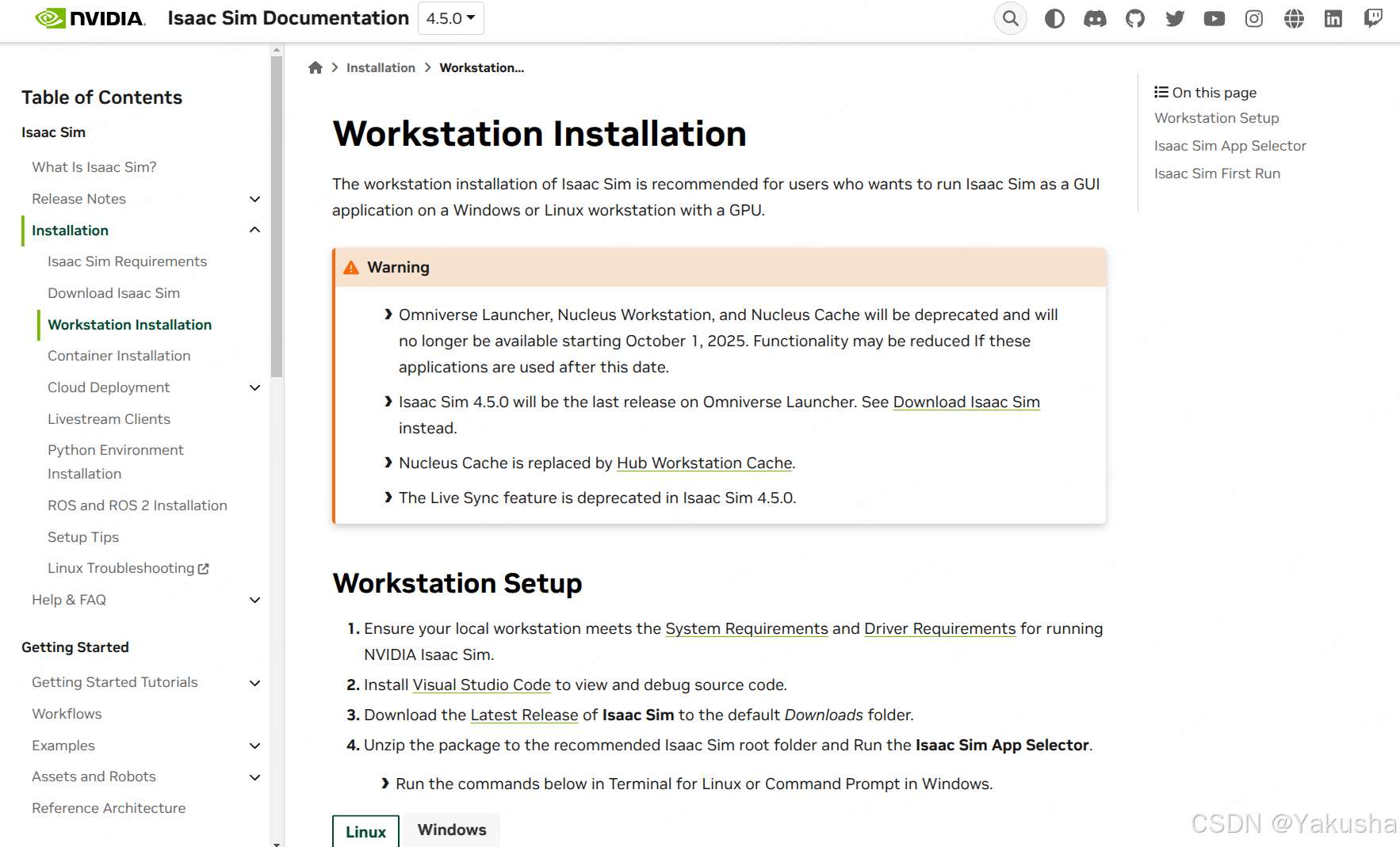
Task: Open the YouTube icon link
Action: tap(1214, 18)
